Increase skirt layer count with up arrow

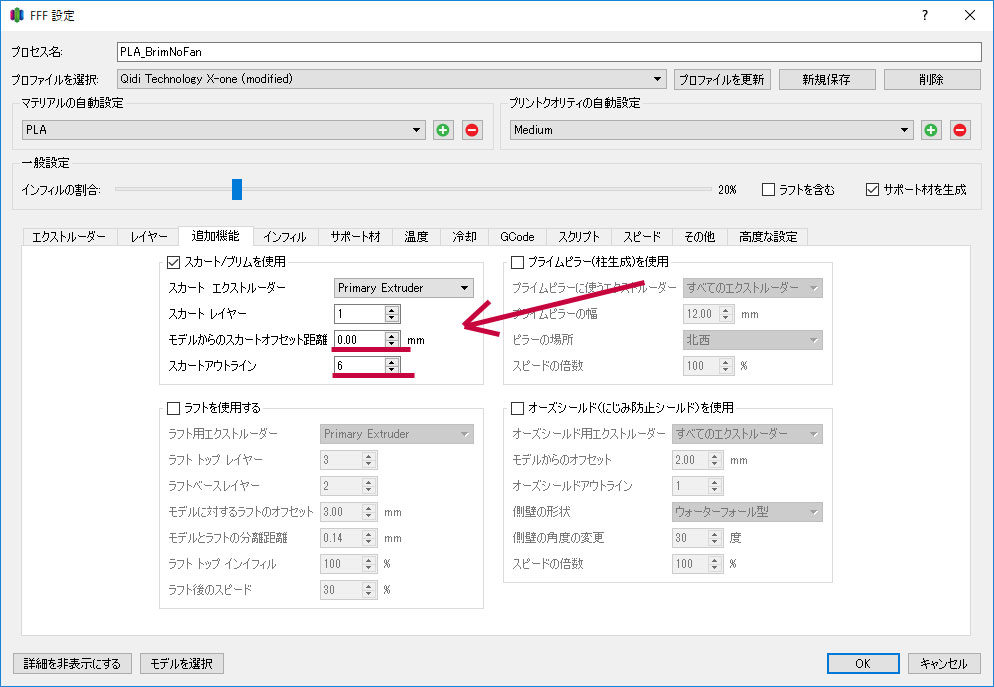393,309
